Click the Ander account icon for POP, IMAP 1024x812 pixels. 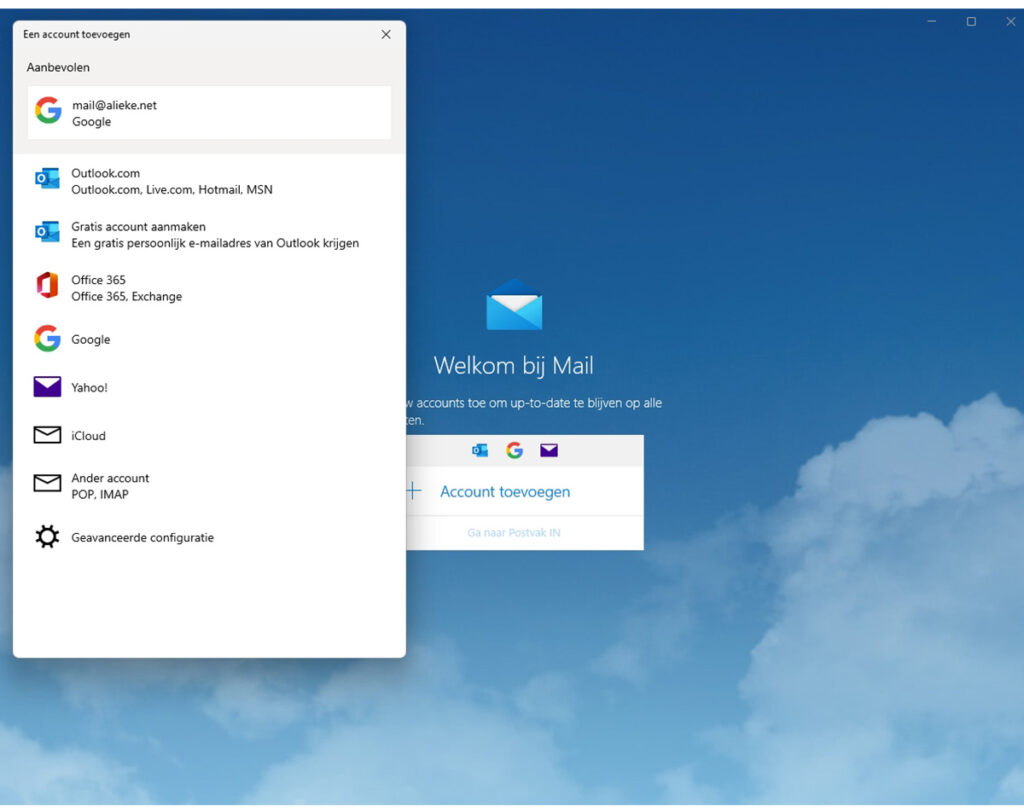pos(47,484)
